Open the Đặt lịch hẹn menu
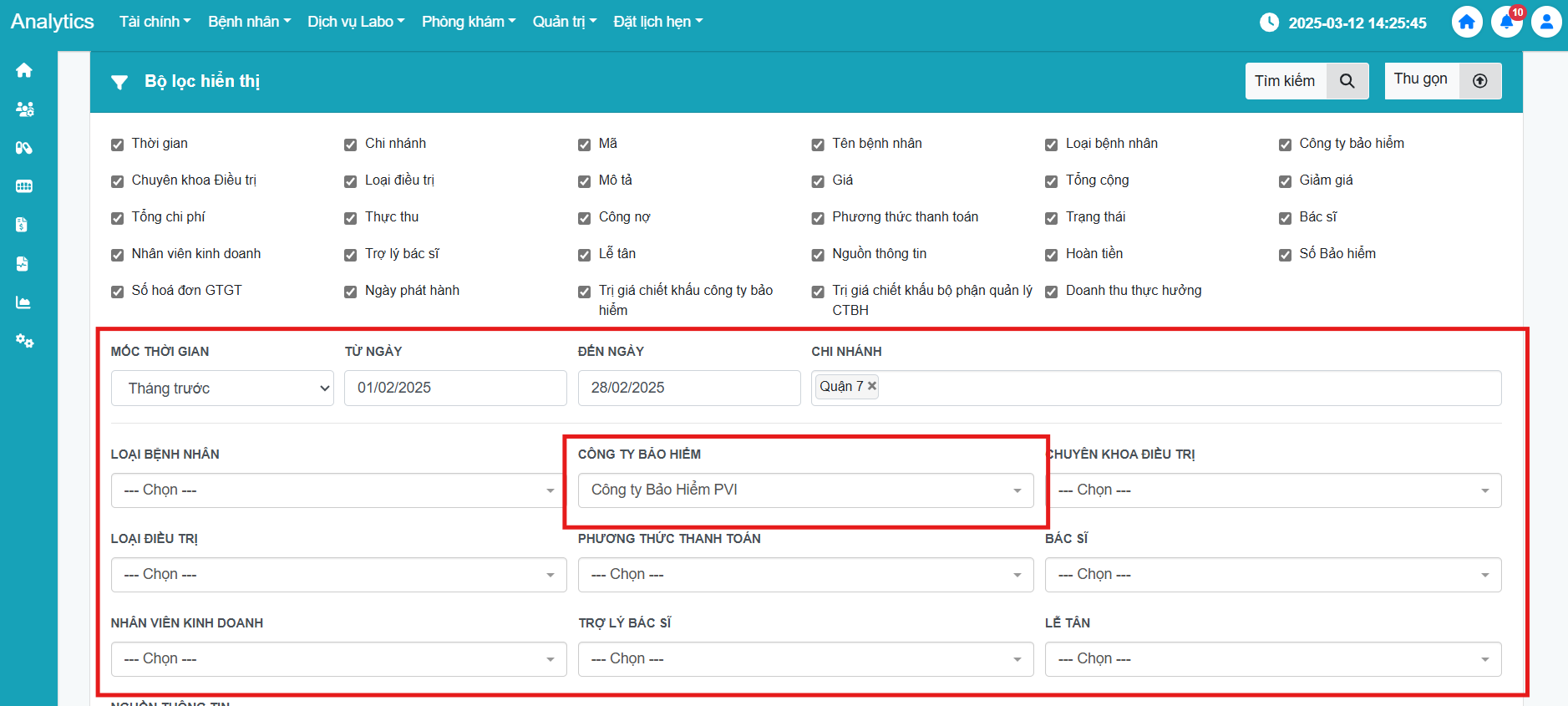The image size is (1568, 706). pyautogui.click(x=657, y=22)
